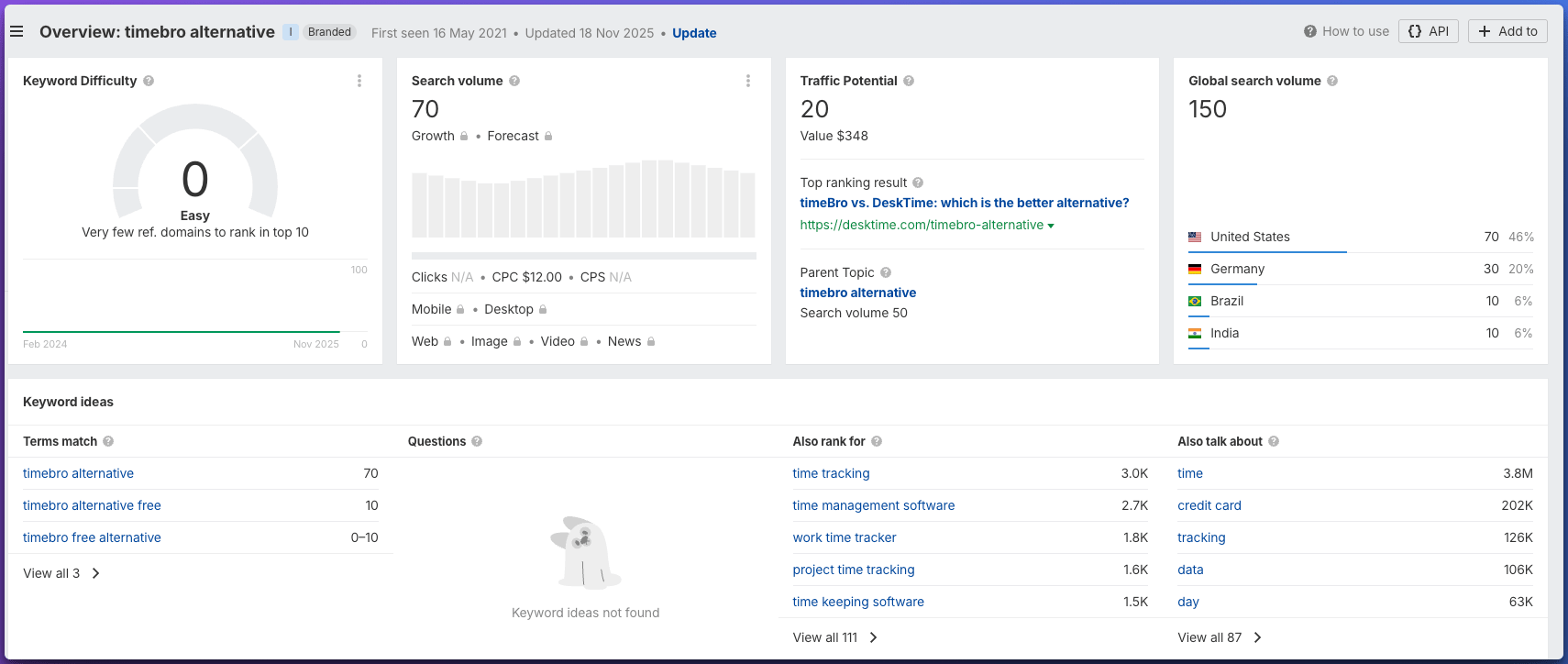Screen dimensions: 1568x664
Task: Click the Parent Topic help icon
Action: pyautogui.click(x=886, y=272)
